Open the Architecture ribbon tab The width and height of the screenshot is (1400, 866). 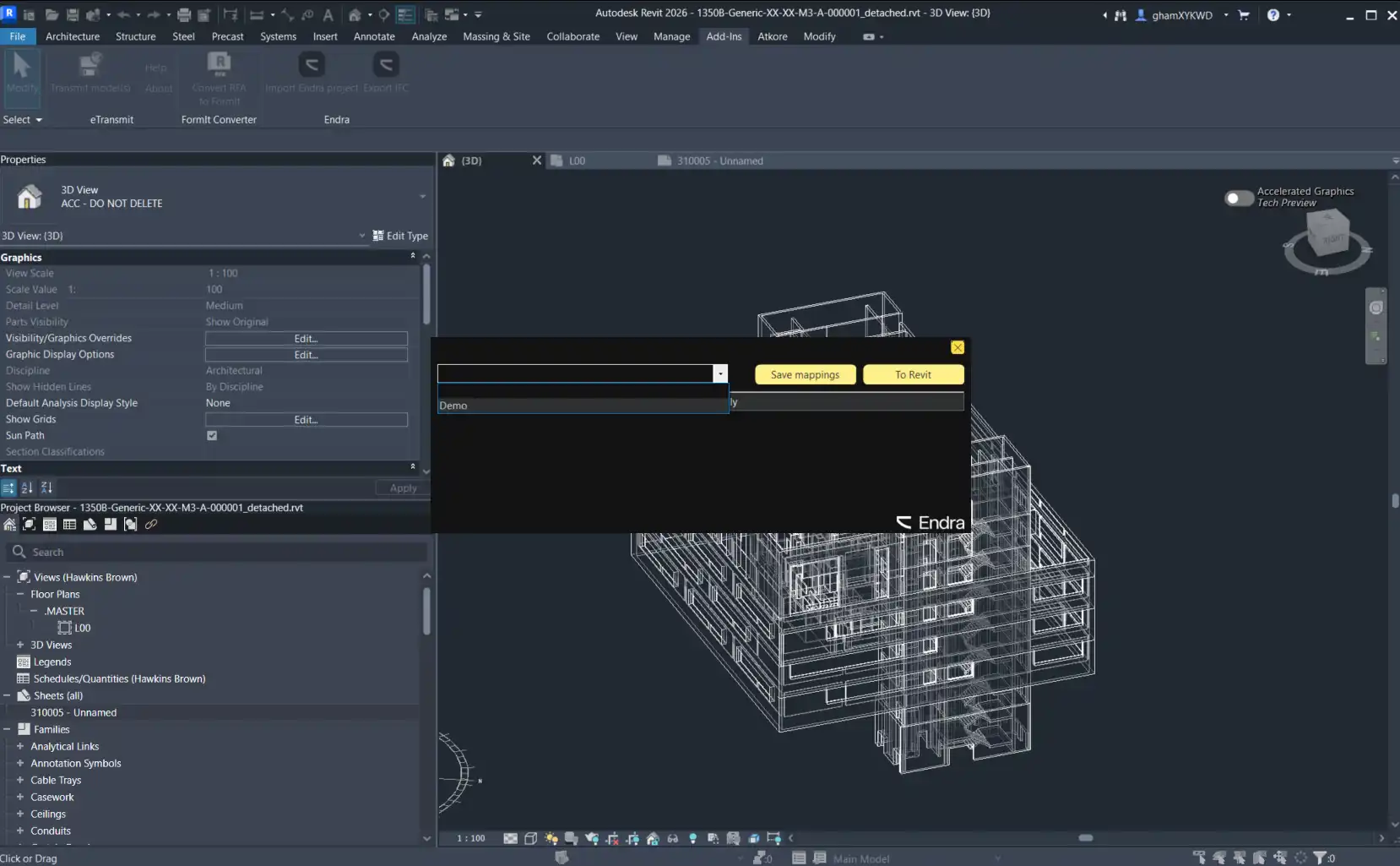point(73,36)
